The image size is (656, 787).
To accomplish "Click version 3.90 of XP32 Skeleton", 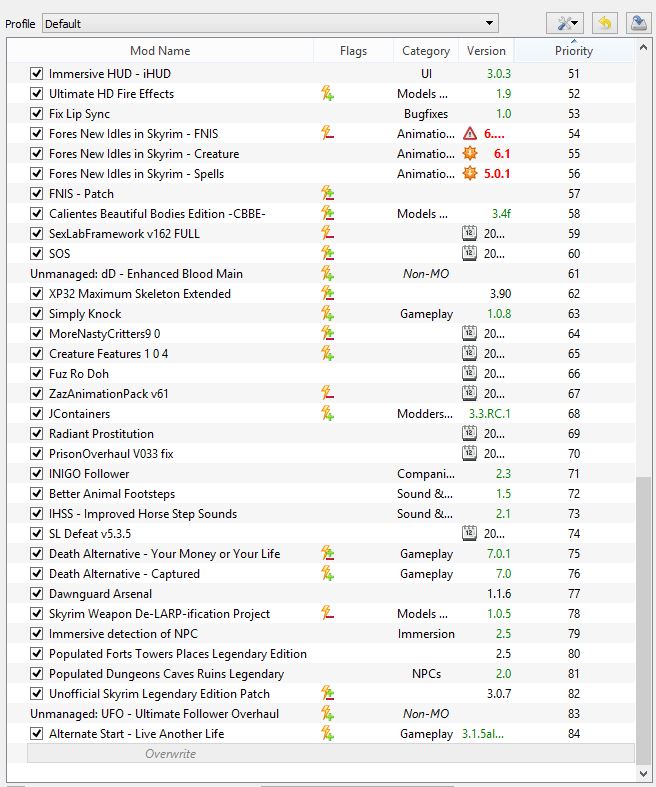I will (x=500, y=294).
